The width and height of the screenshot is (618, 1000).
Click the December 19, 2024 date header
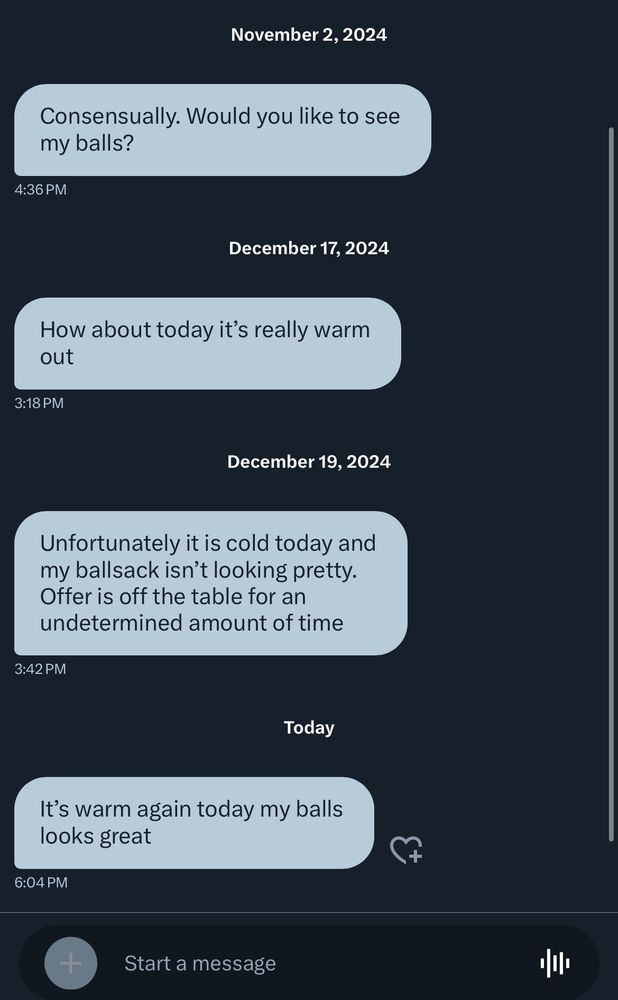coord(308,461)
